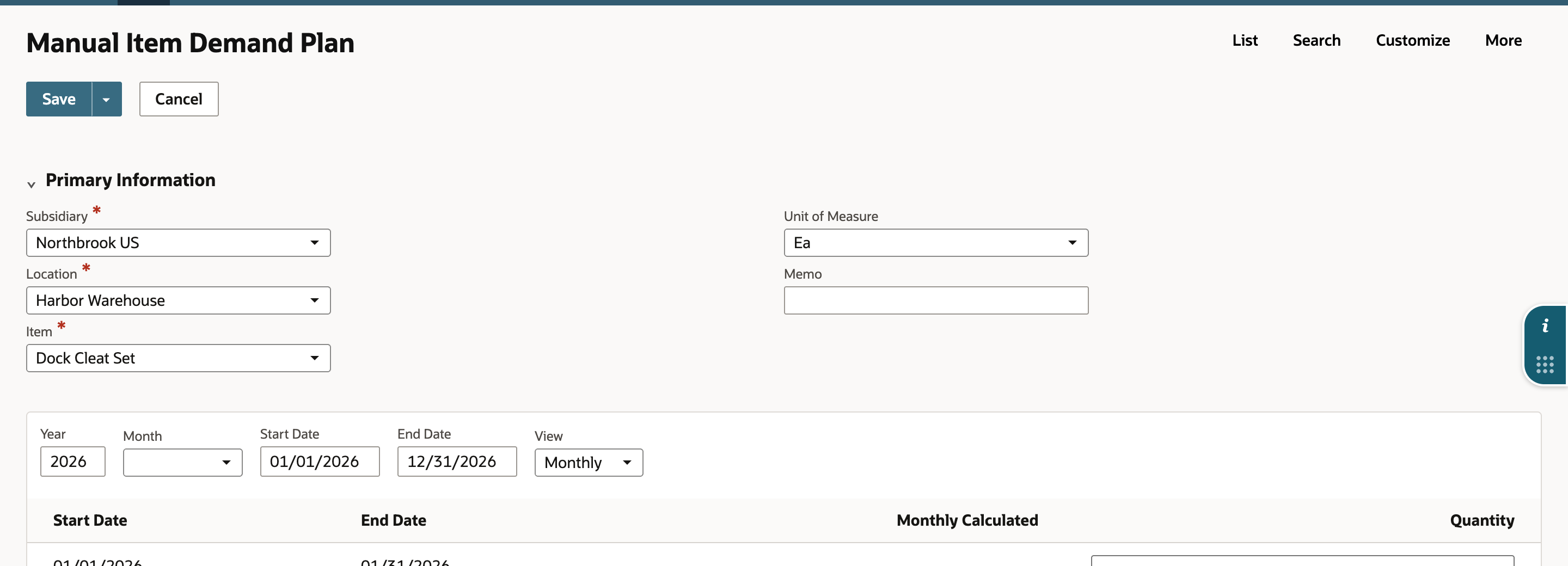Click the Quantity column header
The height and width of the screenshot is (566, 1568).
(x=1482, y=520)
